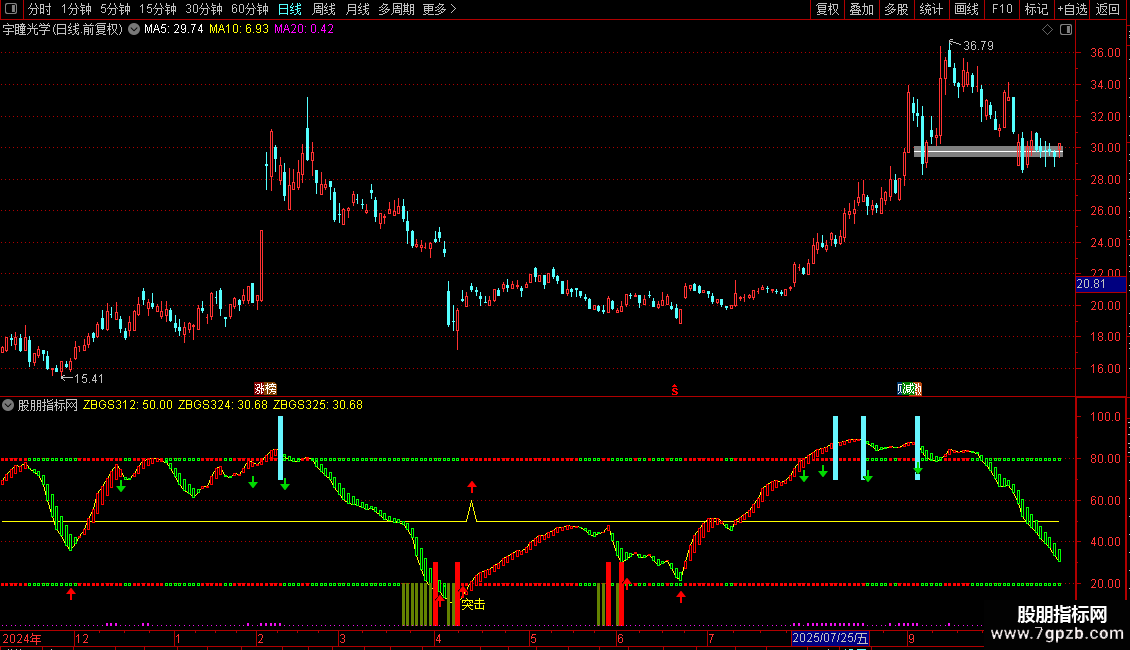The image size is (1130, 650).
Task: Open the F10 company info
Action: [1002, 9]
